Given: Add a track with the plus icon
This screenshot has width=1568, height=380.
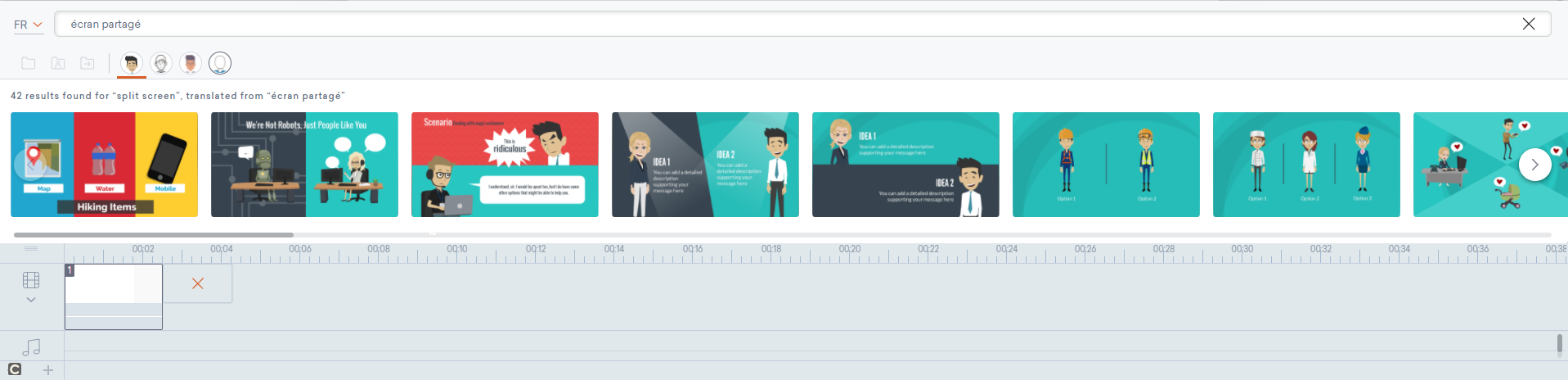Looking at the screenshot, I should pyautogui.click(x=48, y=370).
